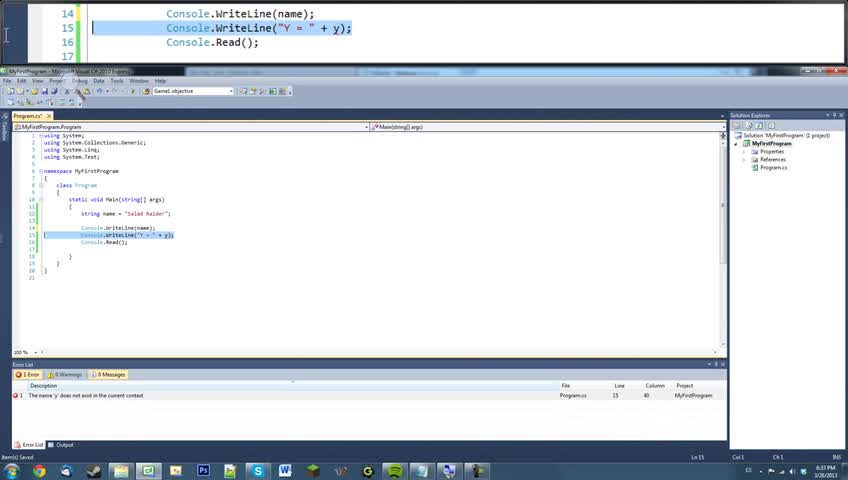This screenshot has width=848, height=480.
Task: Click the green Start Debugging arrow
Action: (x=132, y=91)
